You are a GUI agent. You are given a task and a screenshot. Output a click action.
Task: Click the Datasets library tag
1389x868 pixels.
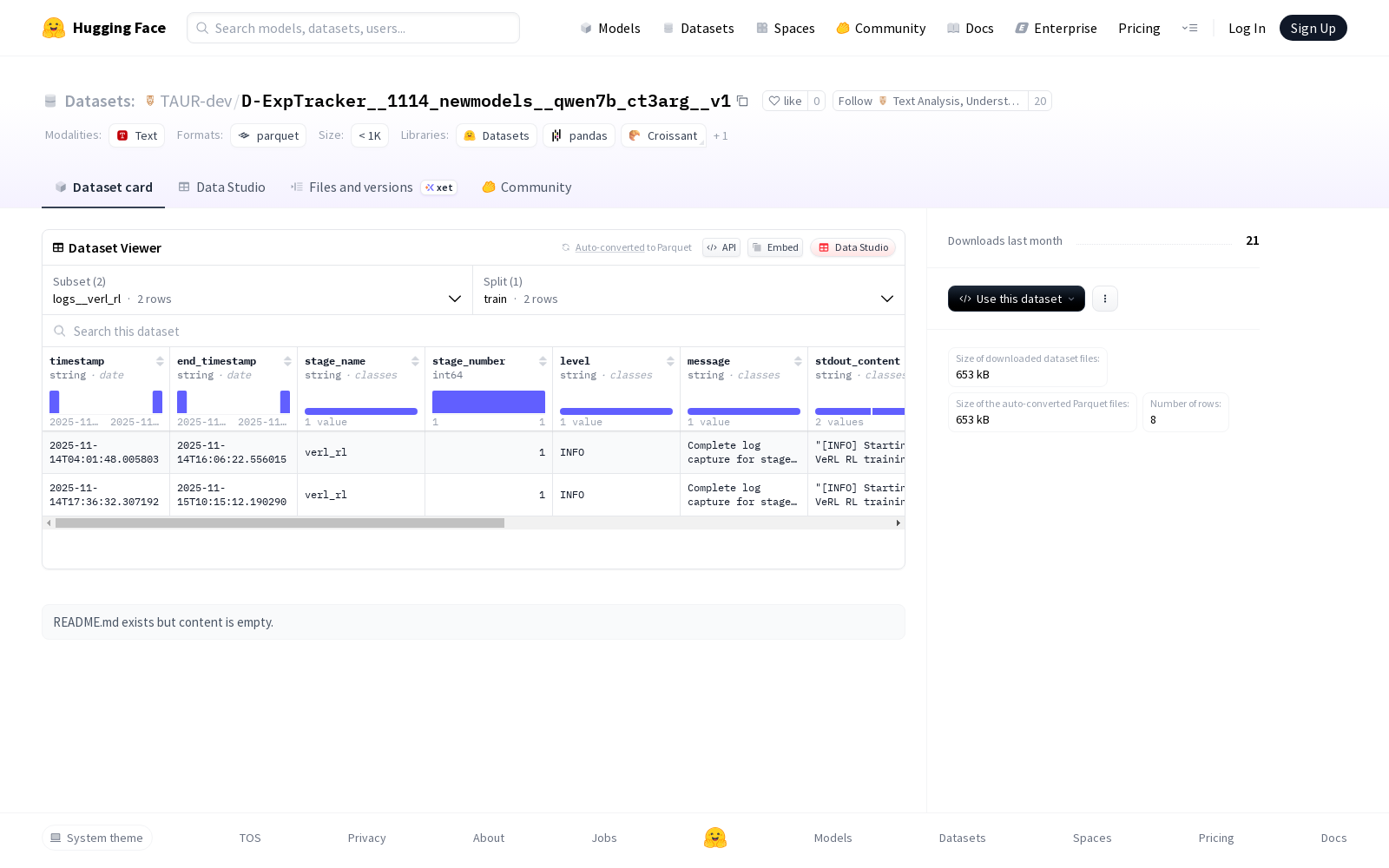(497, 135)
